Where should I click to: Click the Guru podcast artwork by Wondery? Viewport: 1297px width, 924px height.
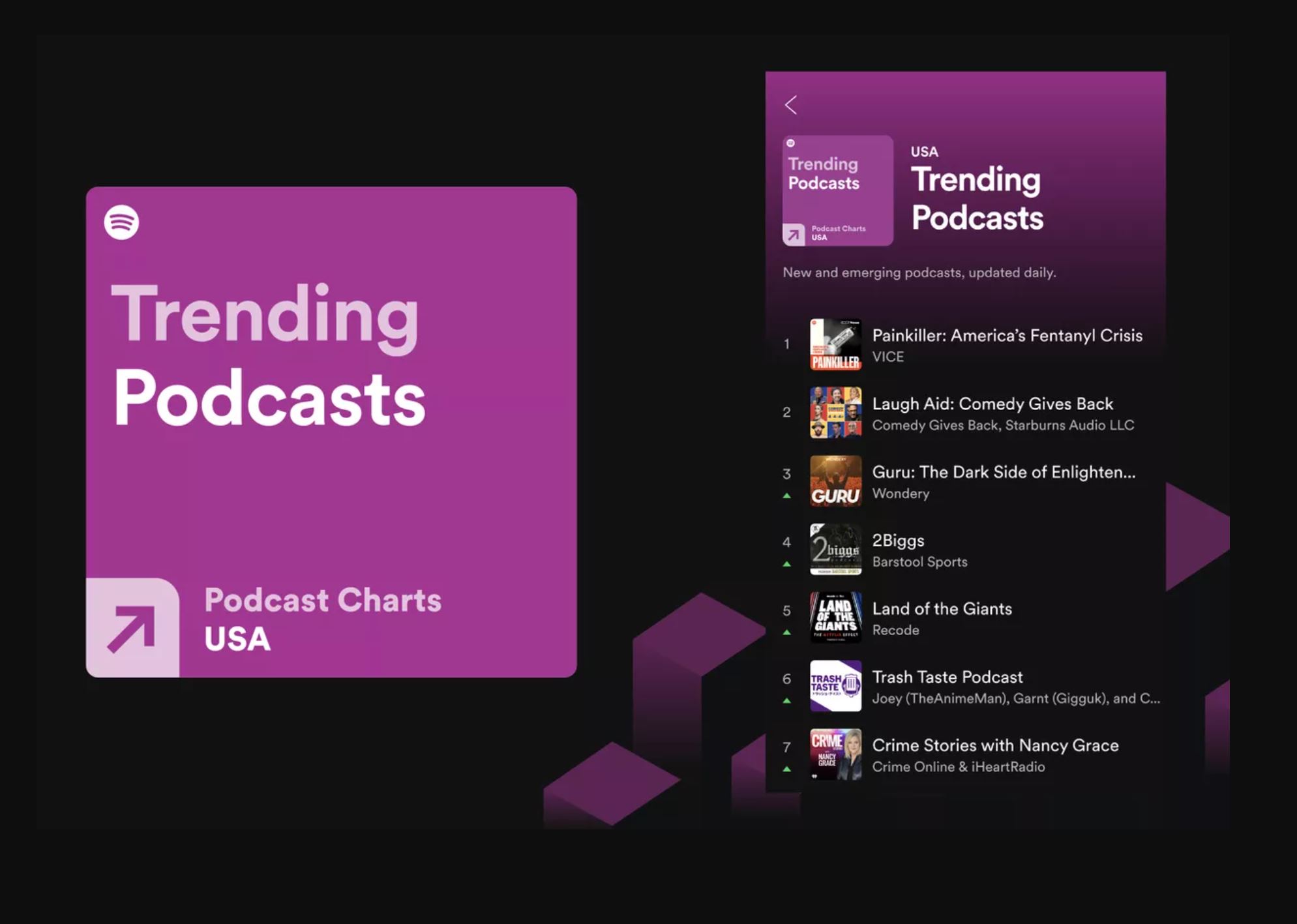tap(835, 481)
